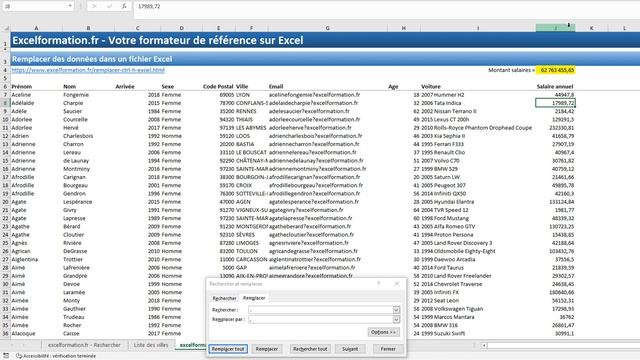The height and width of the screenshot is (360, 640).
Task: Click the Remplacer button at dialog bottom
Action: point(267,349)
